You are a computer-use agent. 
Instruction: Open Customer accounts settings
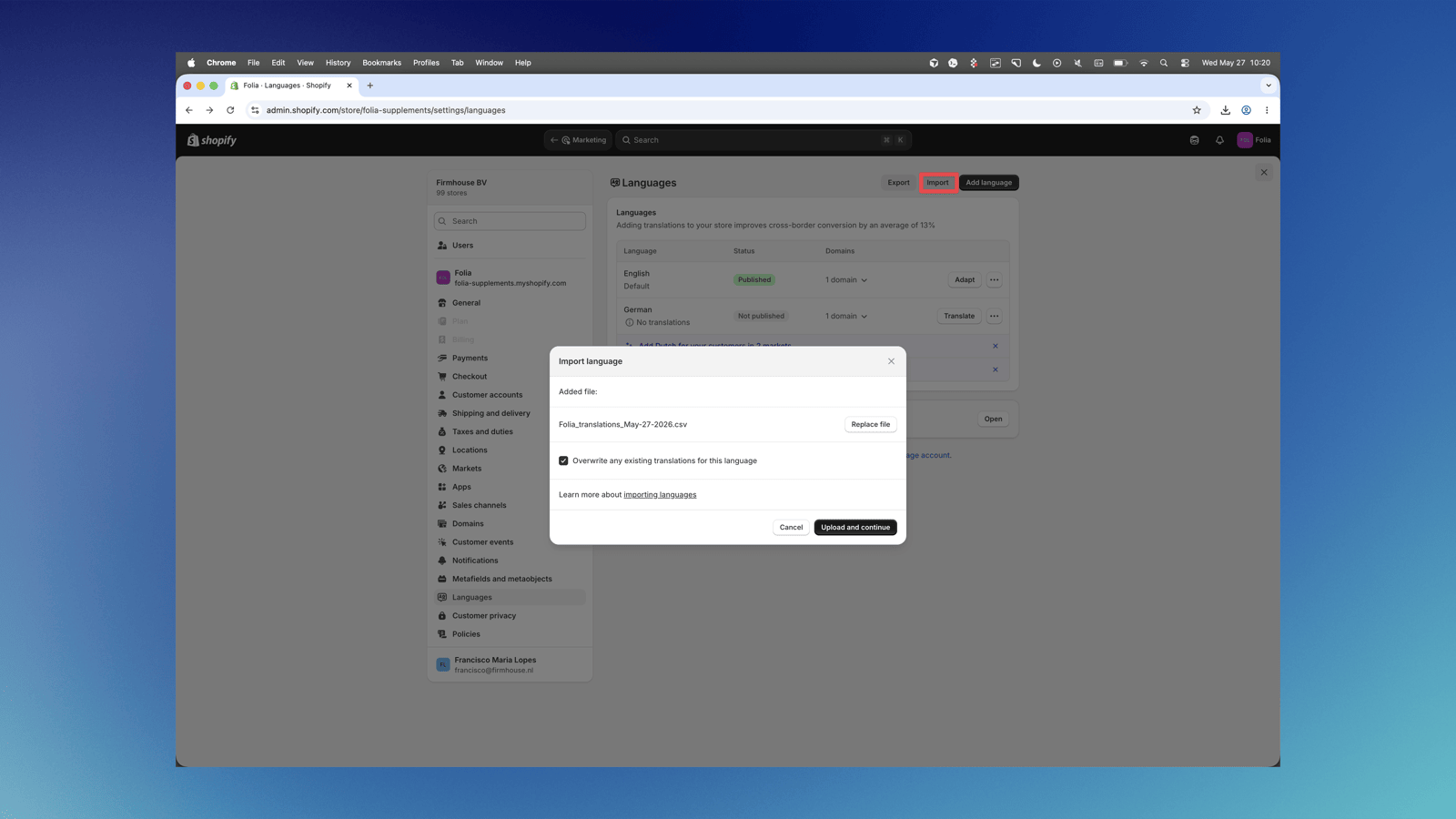click(510, 395)
